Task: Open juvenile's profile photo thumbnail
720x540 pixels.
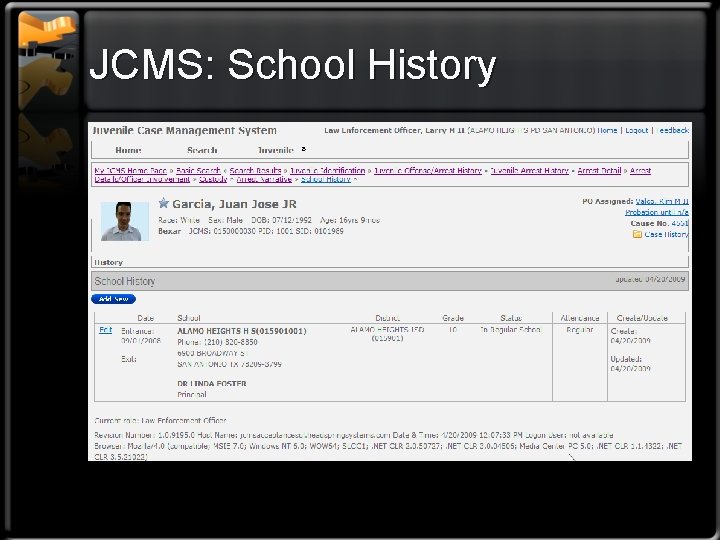Action: [x=124, y=221]
